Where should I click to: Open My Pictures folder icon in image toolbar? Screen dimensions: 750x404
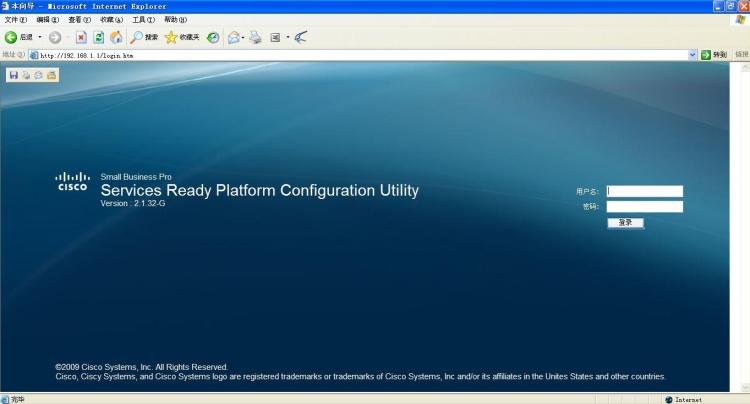coord(51,75)
